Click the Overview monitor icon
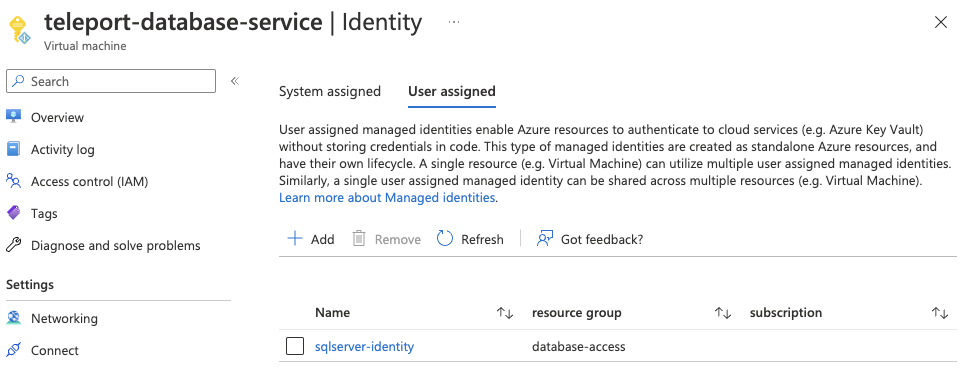This screenshot has height=375, width=965. point(14,117)
